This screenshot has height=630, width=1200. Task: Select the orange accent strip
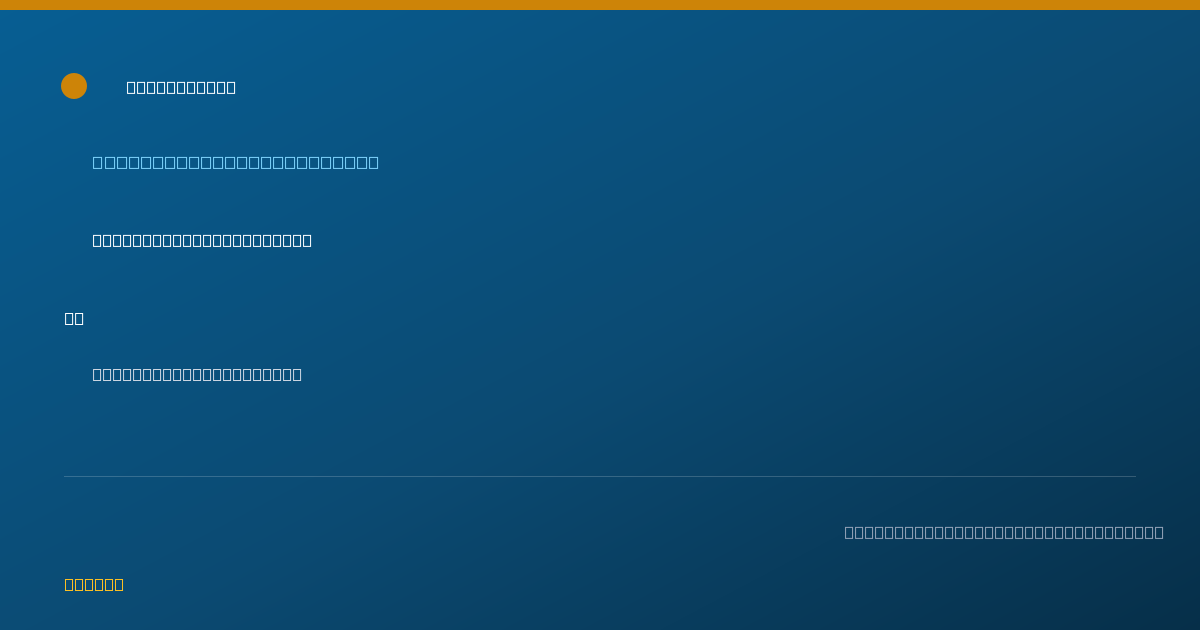600,5
